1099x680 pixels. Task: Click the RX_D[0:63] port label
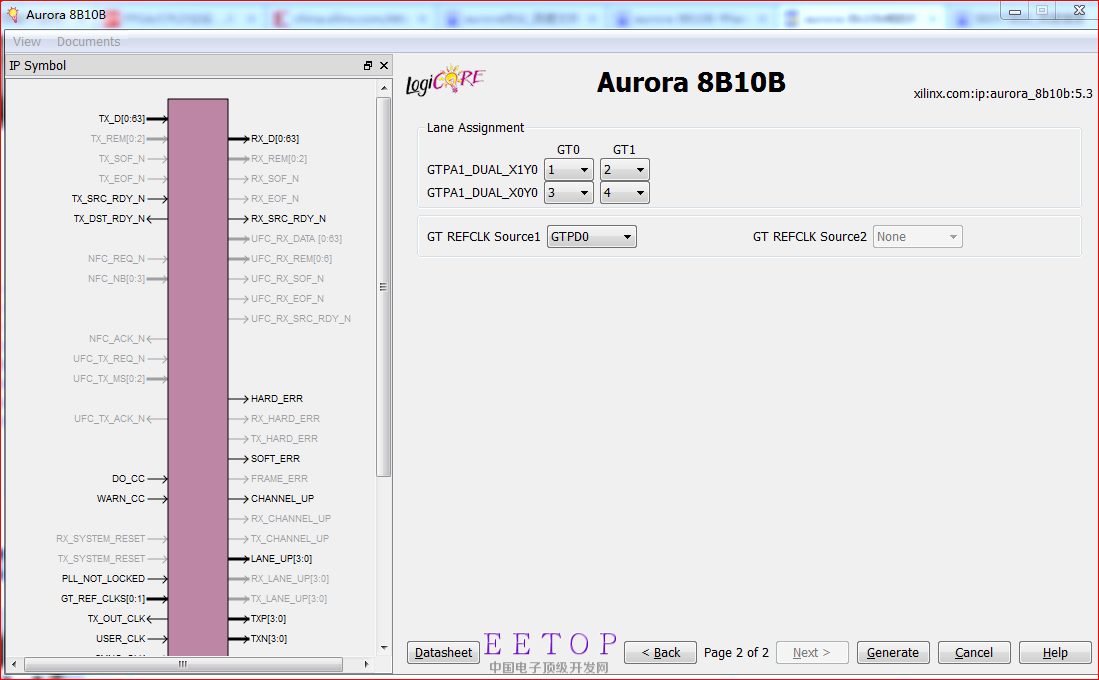[x=275, y=139]
